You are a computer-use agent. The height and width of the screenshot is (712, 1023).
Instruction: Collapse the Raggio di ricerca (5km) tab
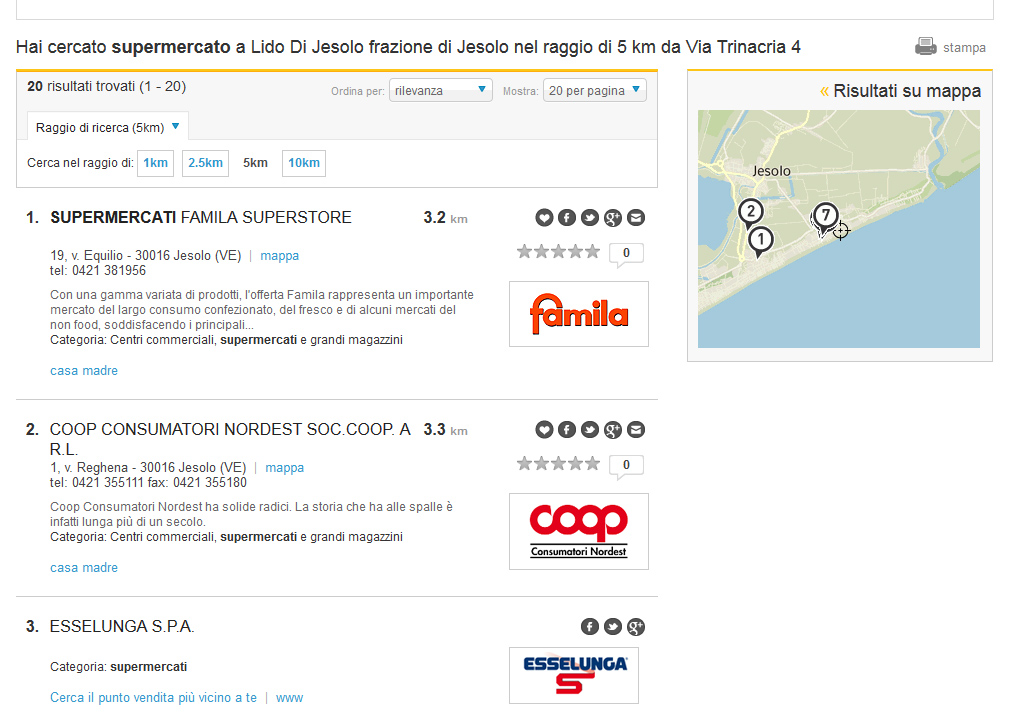108,127
